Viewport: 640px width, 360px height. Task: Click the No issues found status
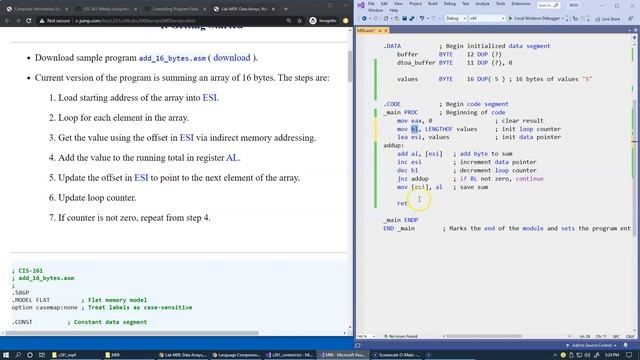point(401,336)
